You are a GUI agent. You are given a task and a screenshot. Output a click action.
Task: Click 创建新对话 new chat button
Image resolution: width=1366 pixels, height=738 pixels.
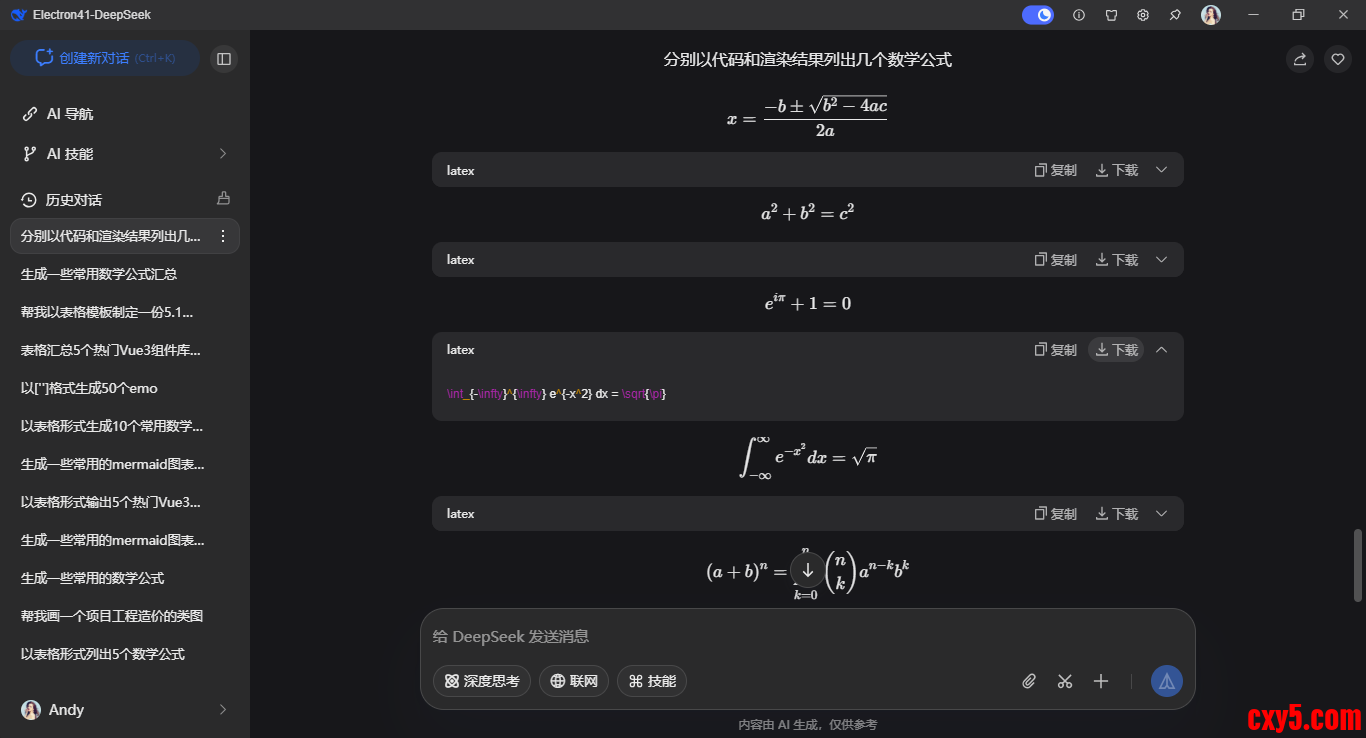(105, 58)
